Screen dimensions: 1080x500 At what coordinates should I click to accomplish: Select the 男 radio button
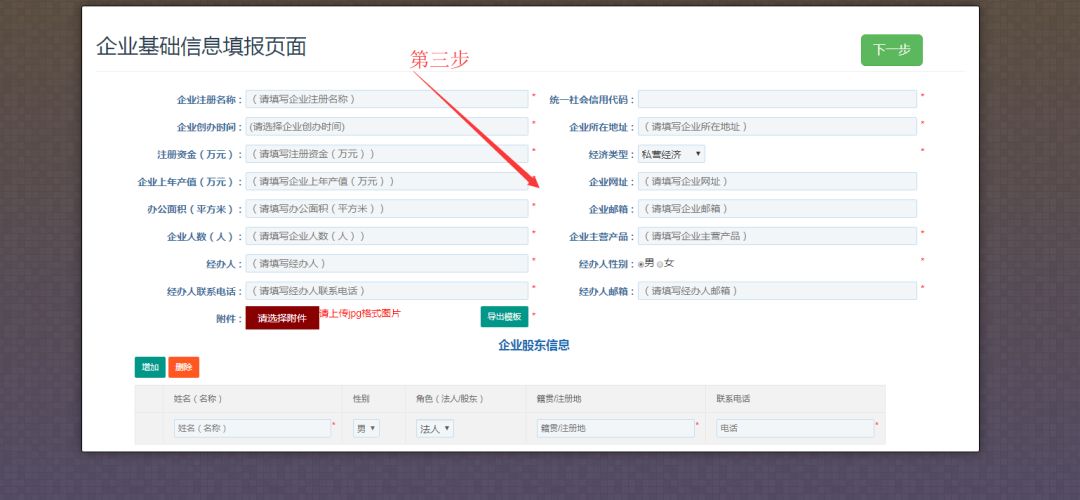(x=641, y=264)
